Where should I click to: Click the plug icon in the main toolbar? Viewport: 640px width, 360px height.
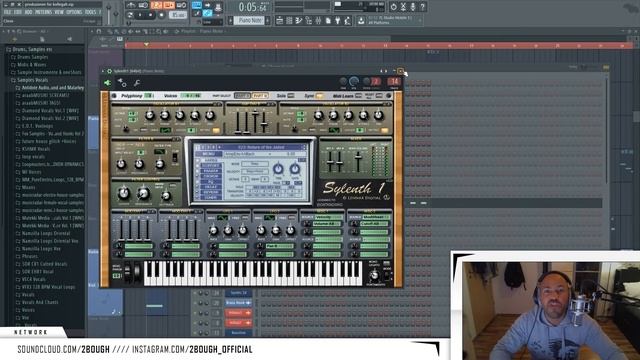pos(338,20)
